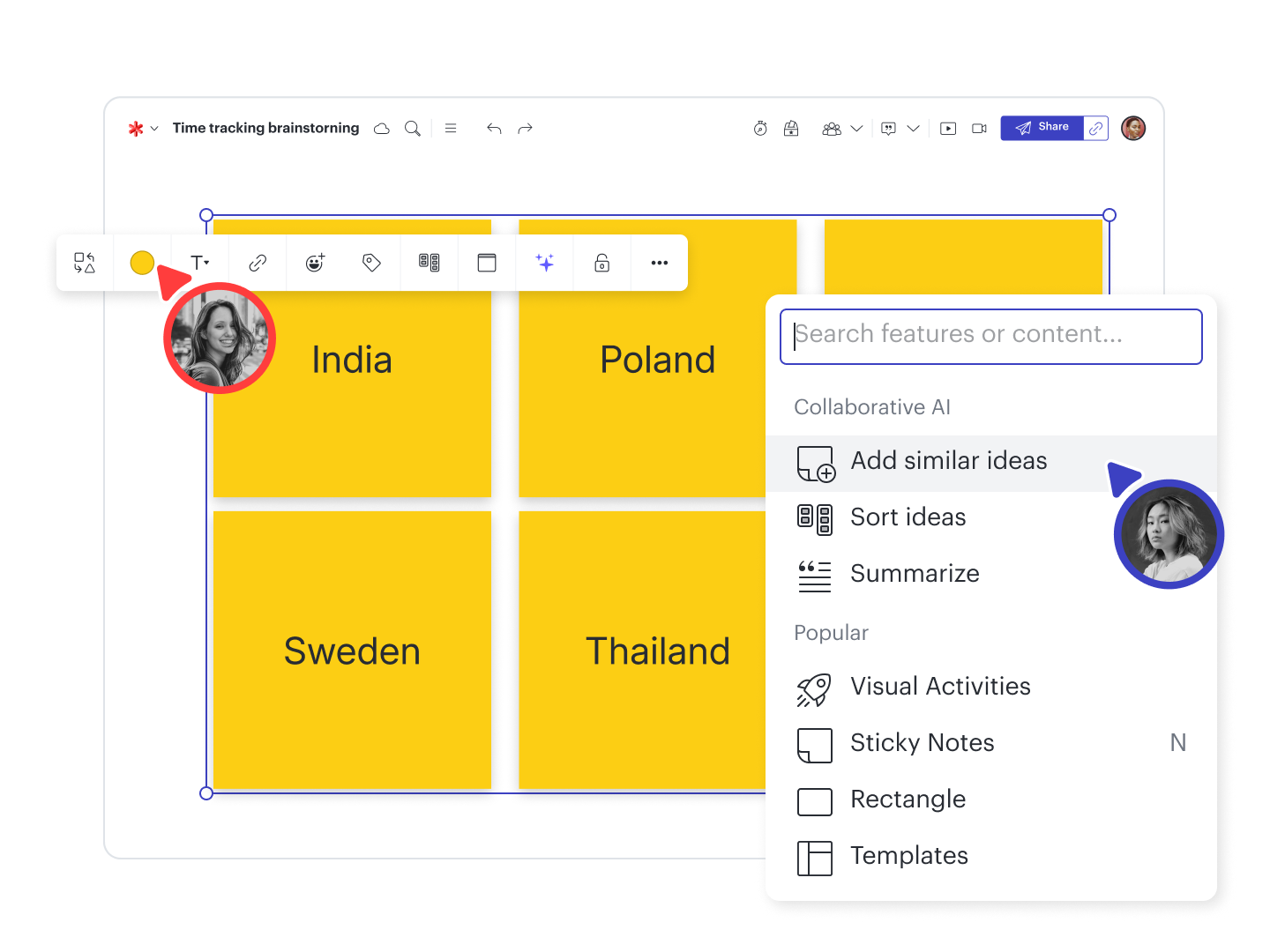Click the switch shape type icon
This screenshot has height=952, width=1270.
(x=85, y=263)
